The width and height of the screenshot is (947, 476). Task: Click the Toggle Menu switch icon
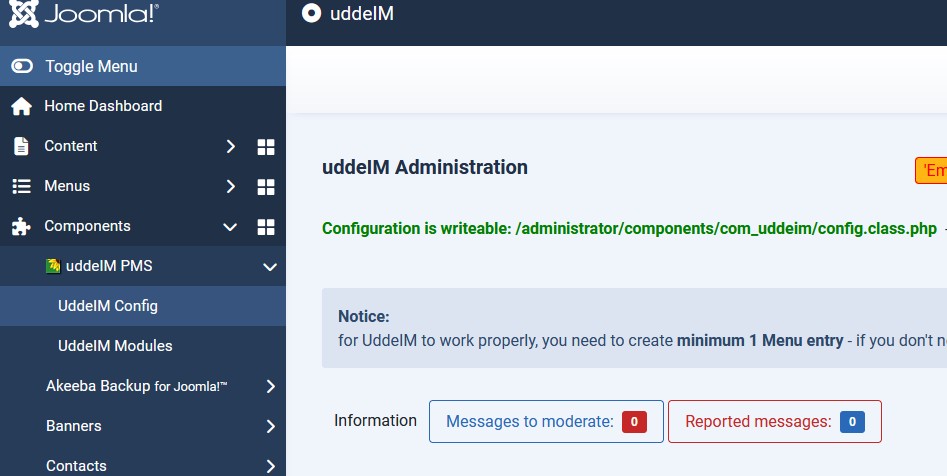[x=22, y=66]
